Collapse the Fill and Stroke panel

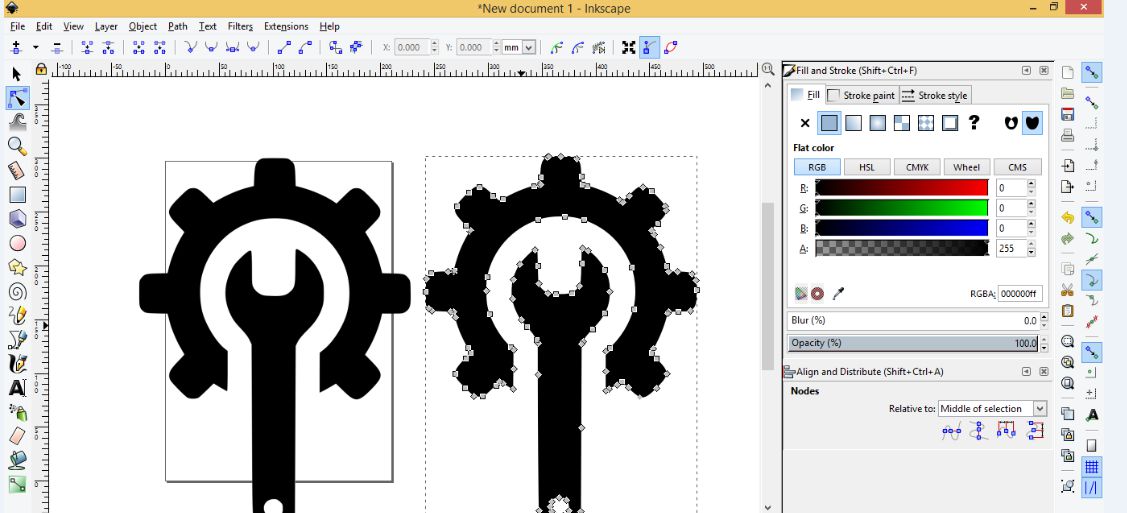click(x=1026, y=70)
